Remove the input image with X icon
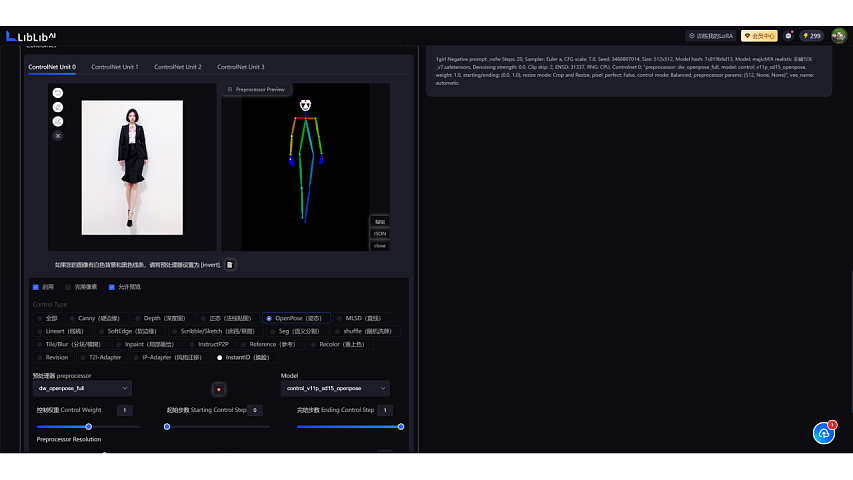The height and width of the screenshot is (480, 853). 58,136
